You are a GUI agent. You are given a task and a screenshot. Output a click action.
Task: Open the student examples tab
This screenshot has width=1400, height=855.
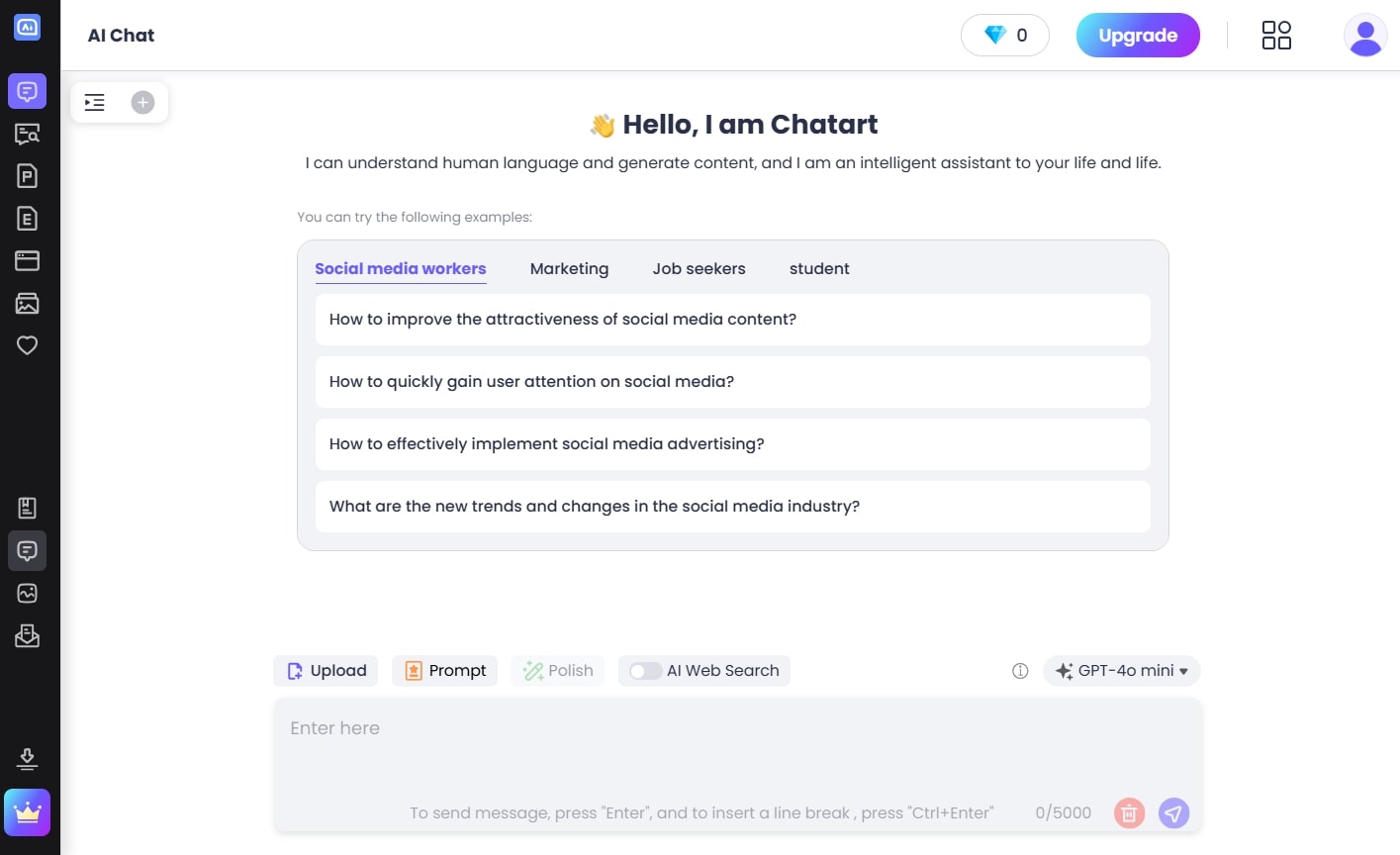pos(819,269)
